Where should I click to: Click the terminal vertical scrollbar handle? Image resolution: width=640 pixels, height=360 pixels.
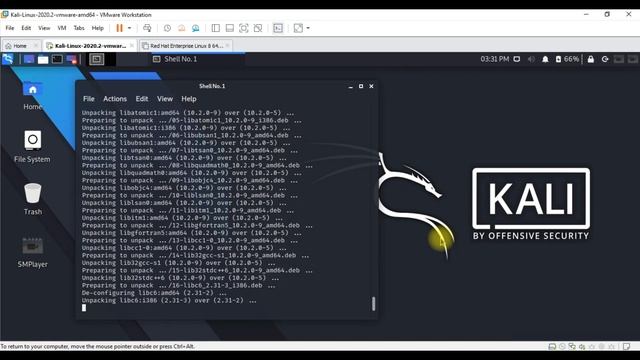373,303
